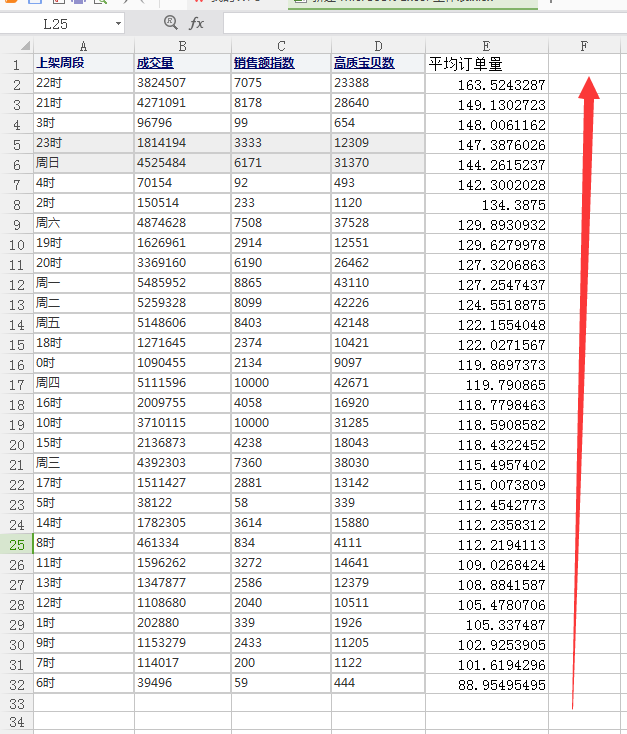Screen dimensions: 627x734
Task: Select column A header
Action: pos(83,45)
